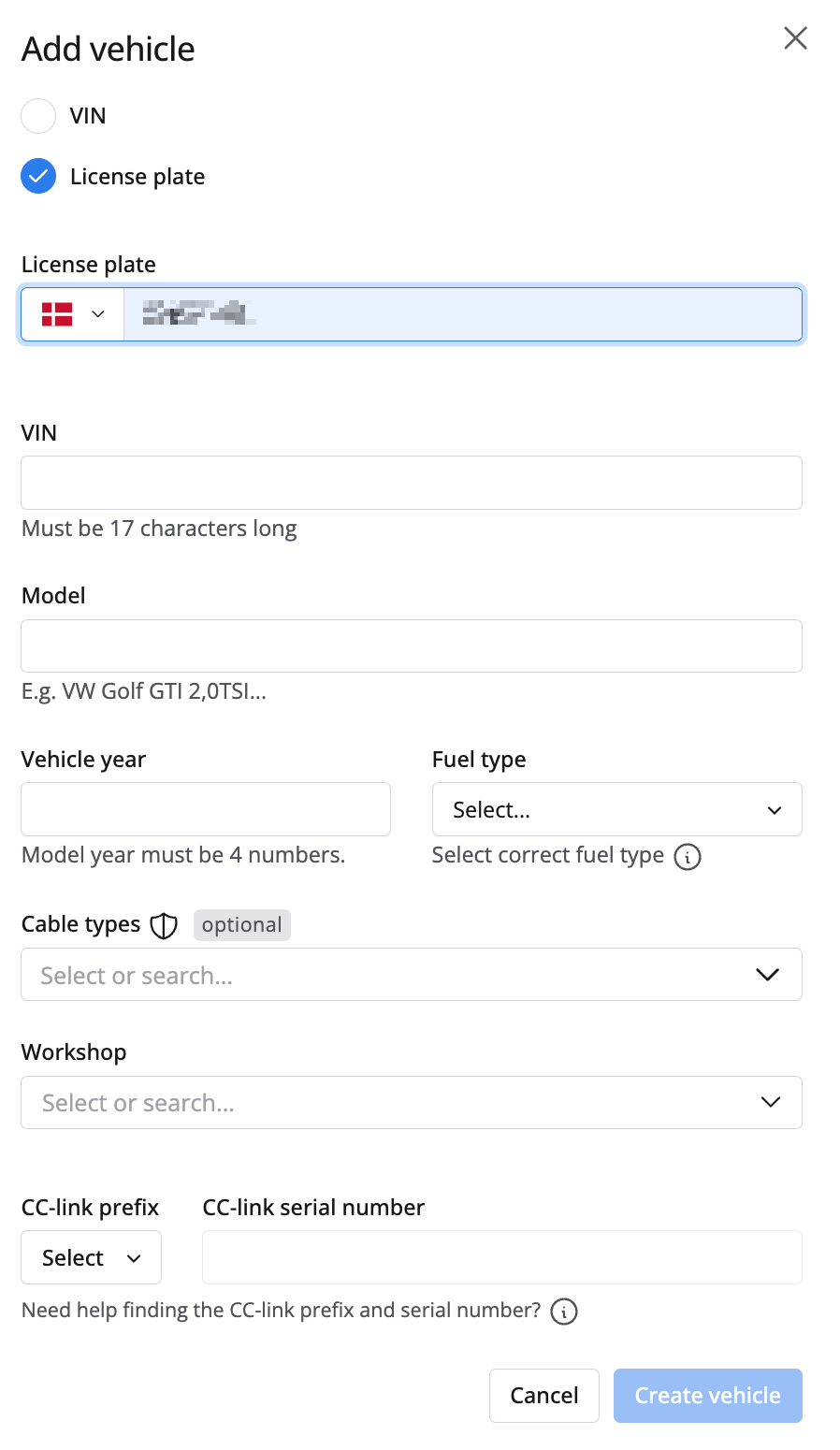840x1450 pixels.
Task: Select the License plate radio option
Action: coord(38,176)
